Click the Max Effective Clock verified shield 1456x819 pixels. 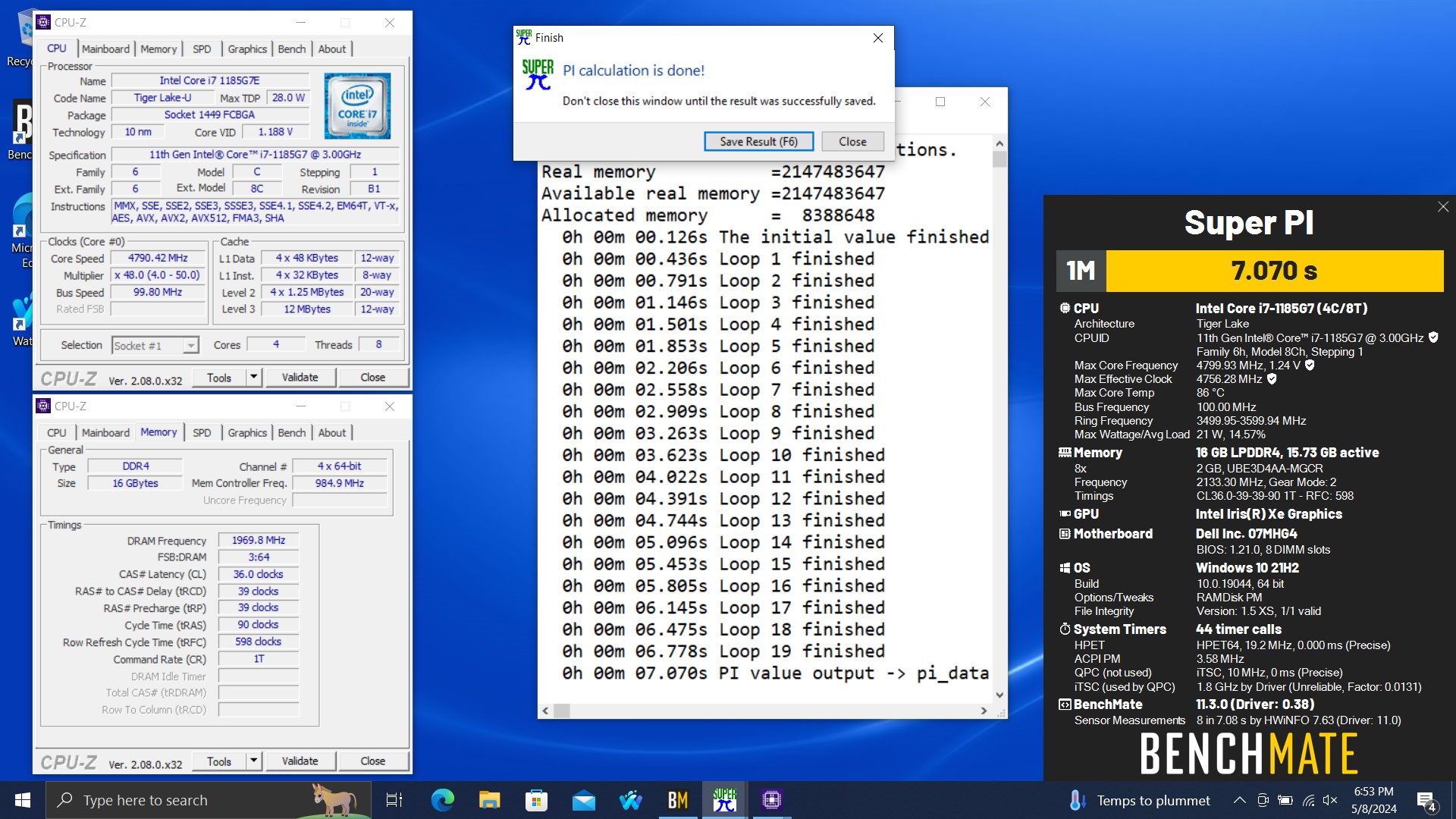tap(1272, 378)
